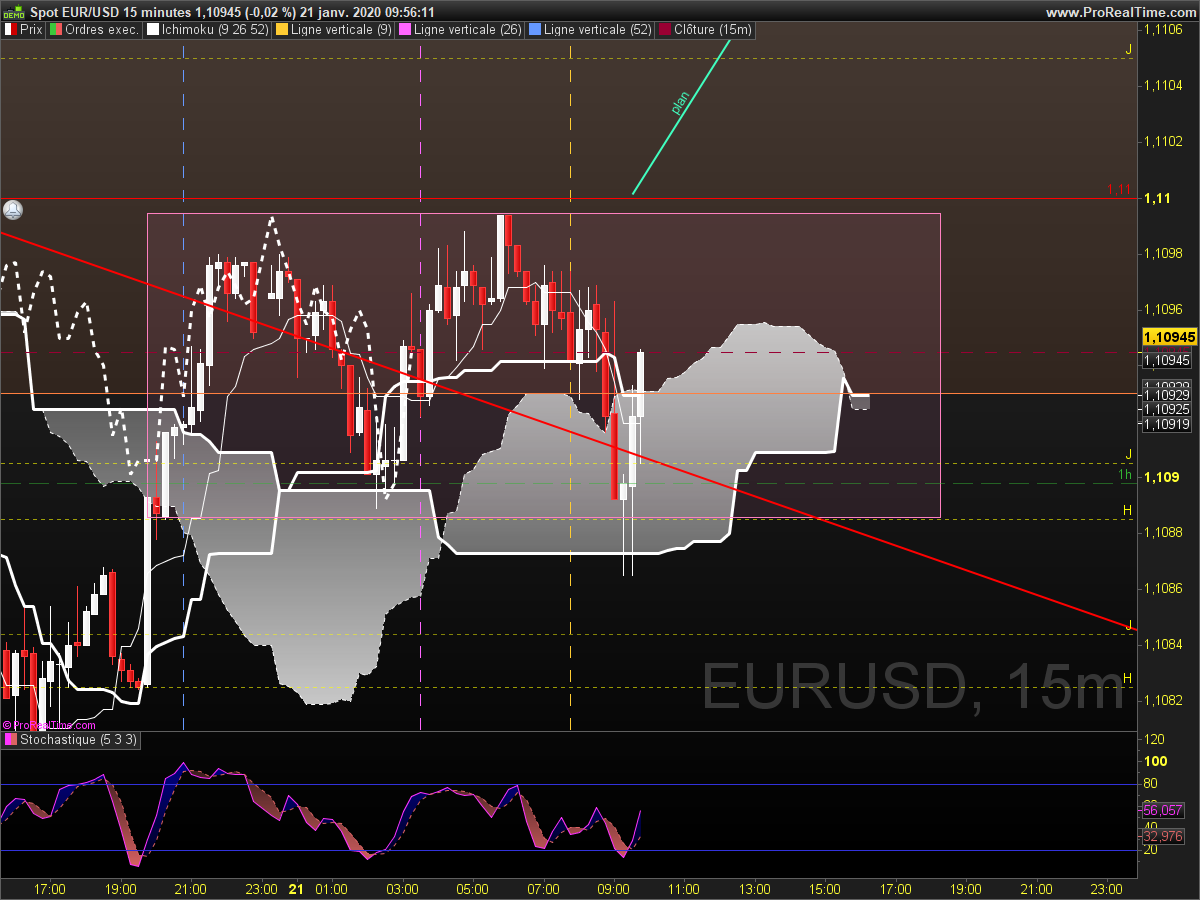The width and height of the screenshot is (1200, 900).
Task: Click the 09:00 time axis label
Action: tap(613, 888)
